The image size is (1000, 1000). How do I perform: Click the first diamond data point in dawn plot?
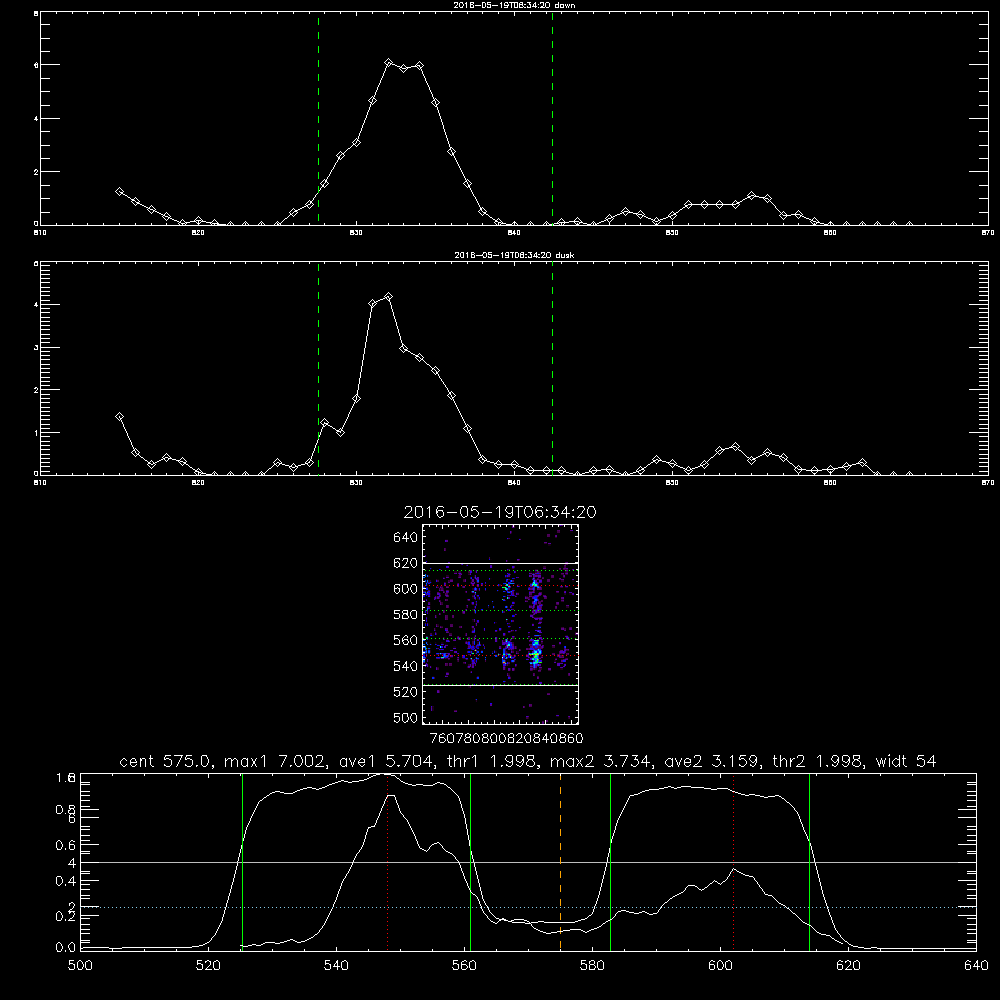[x=119, y=191]
